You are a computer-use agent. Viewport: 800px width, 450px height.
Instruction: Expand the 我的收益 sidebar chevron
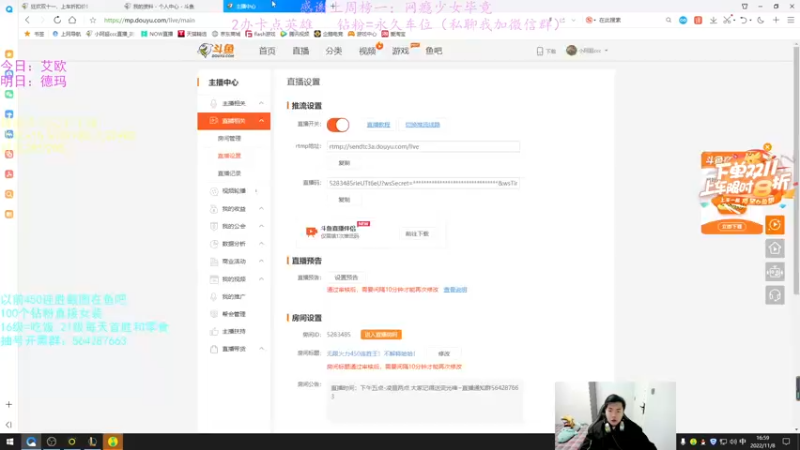click(261, 209)
